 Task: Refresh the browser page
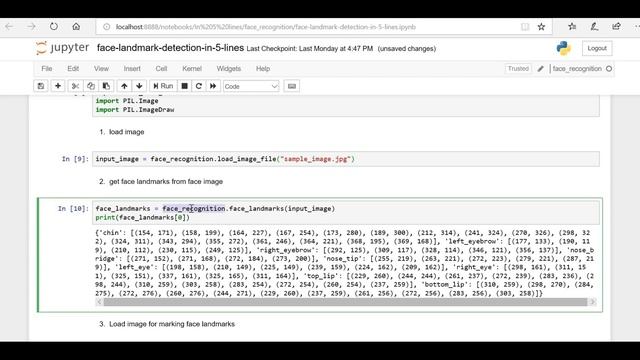[54, 27]
